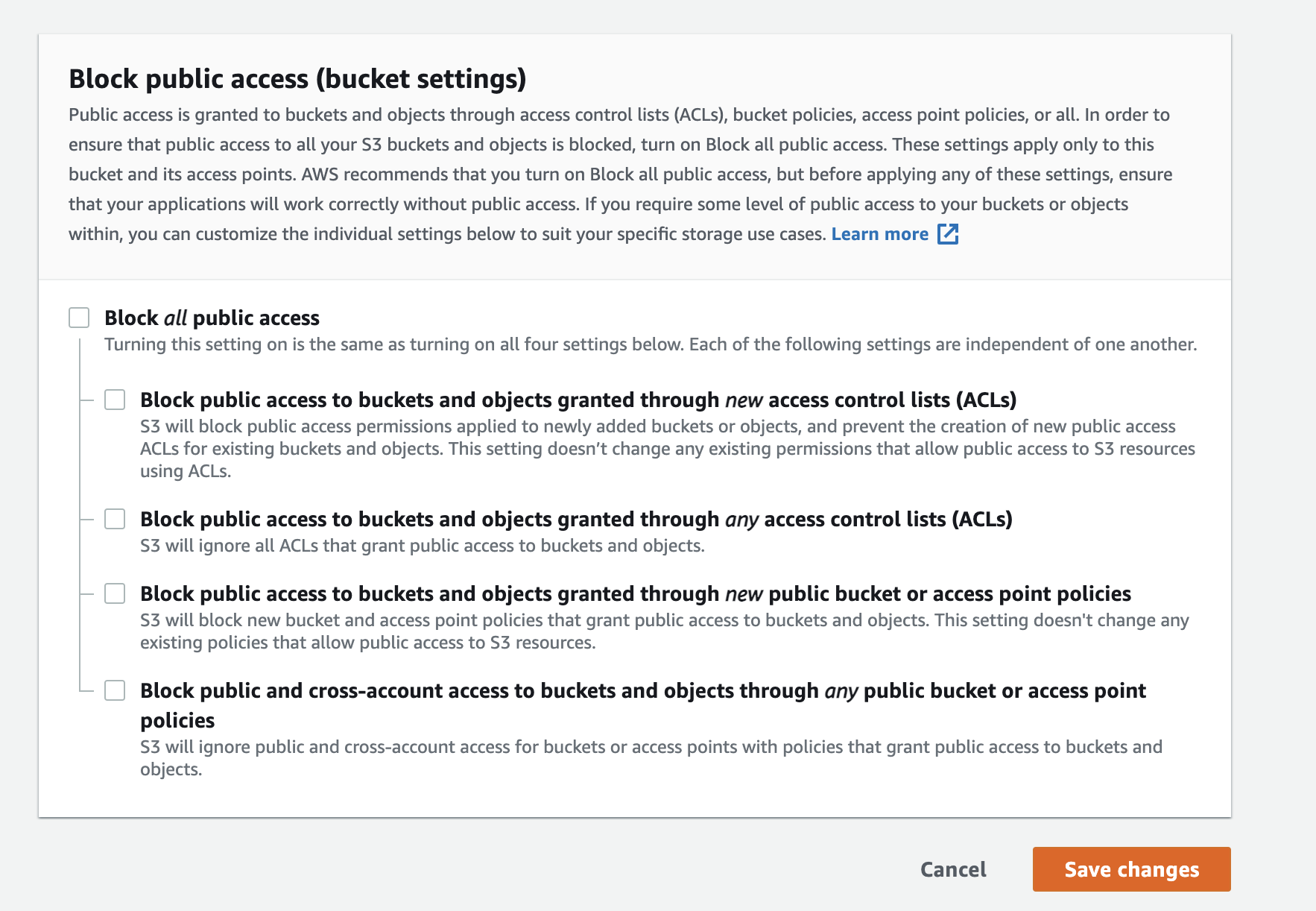Toggle the checkbox for blocking any ACLs
This screenshot has width=1316, height=911.
[x=115, y=519]
